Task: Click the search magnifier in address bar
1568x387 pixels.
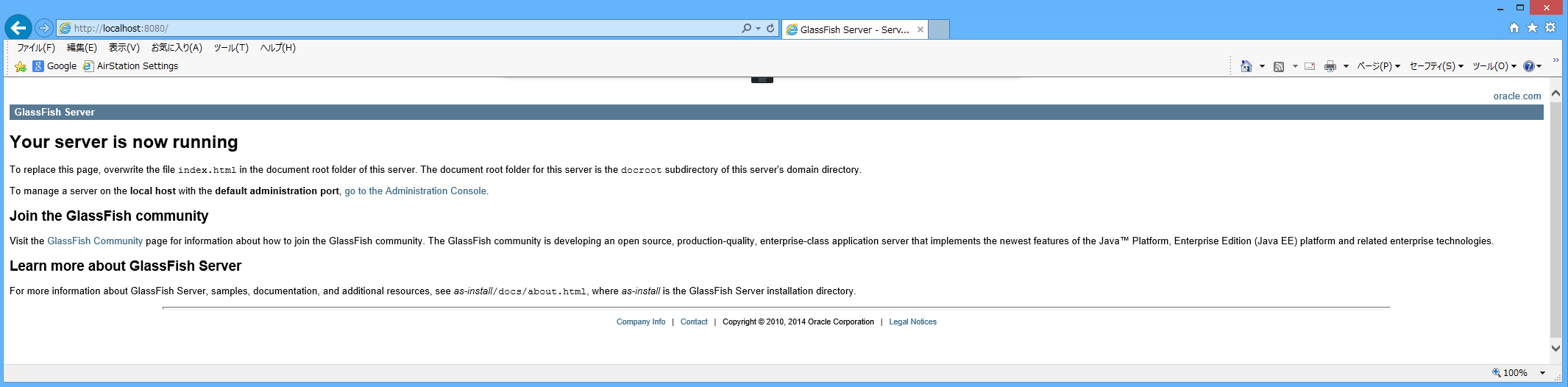Action: 746,28
